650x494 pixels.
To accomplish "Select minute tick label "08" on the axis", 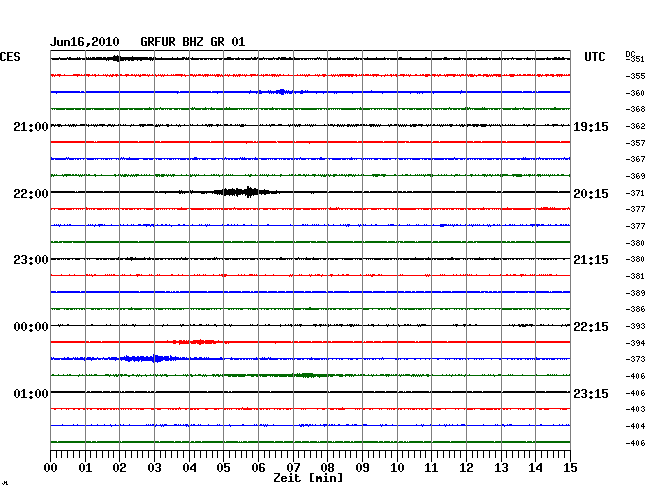I will 327,468.
